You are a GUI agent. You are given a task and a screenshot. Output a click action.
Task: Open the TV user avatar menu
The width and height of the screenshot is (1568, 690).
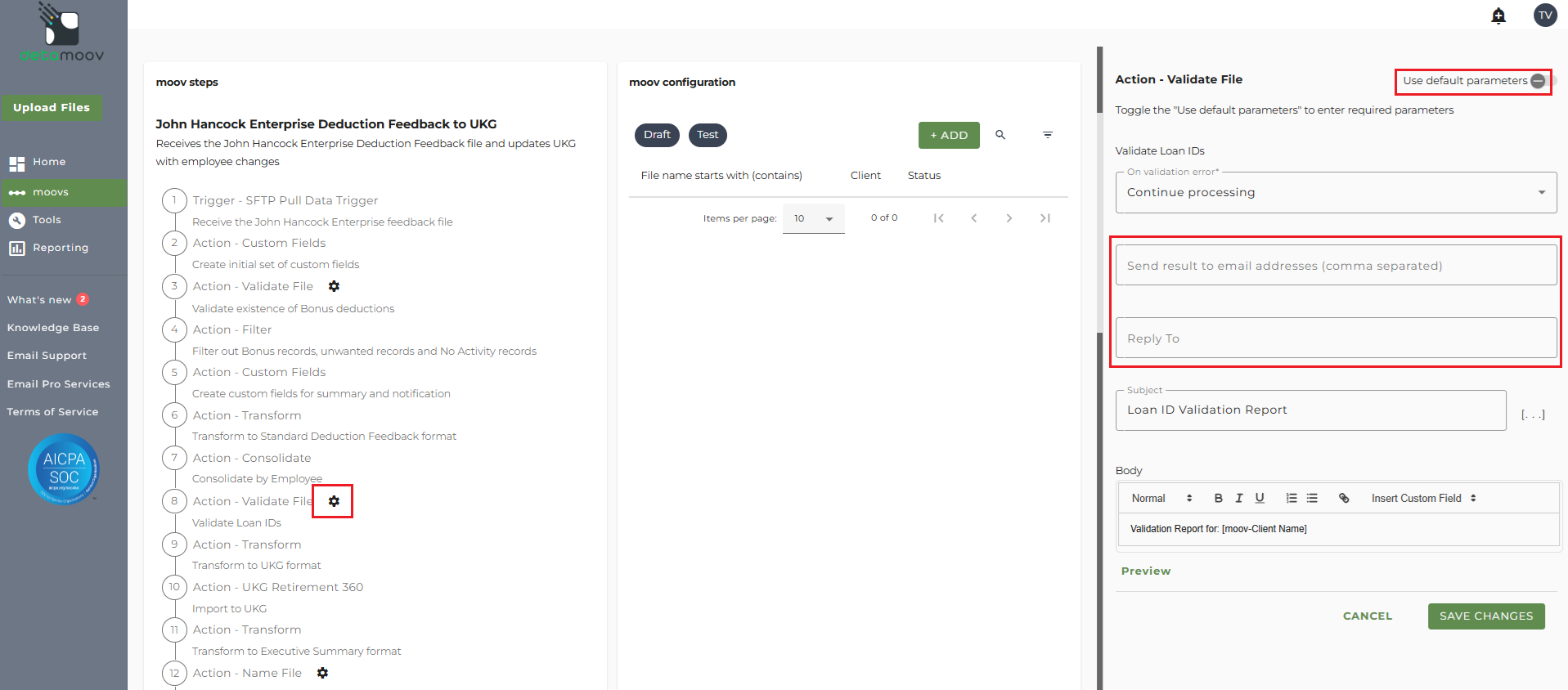(x=1545, y=15)
